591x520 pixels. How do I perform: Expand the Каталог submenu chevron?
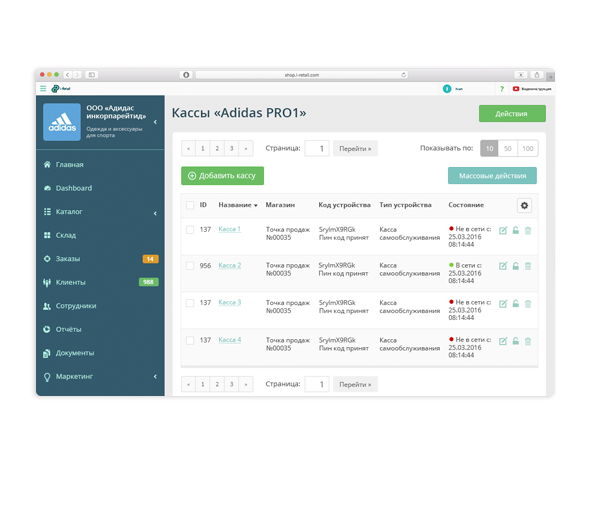pyautogui.click(x=155, y=213)
